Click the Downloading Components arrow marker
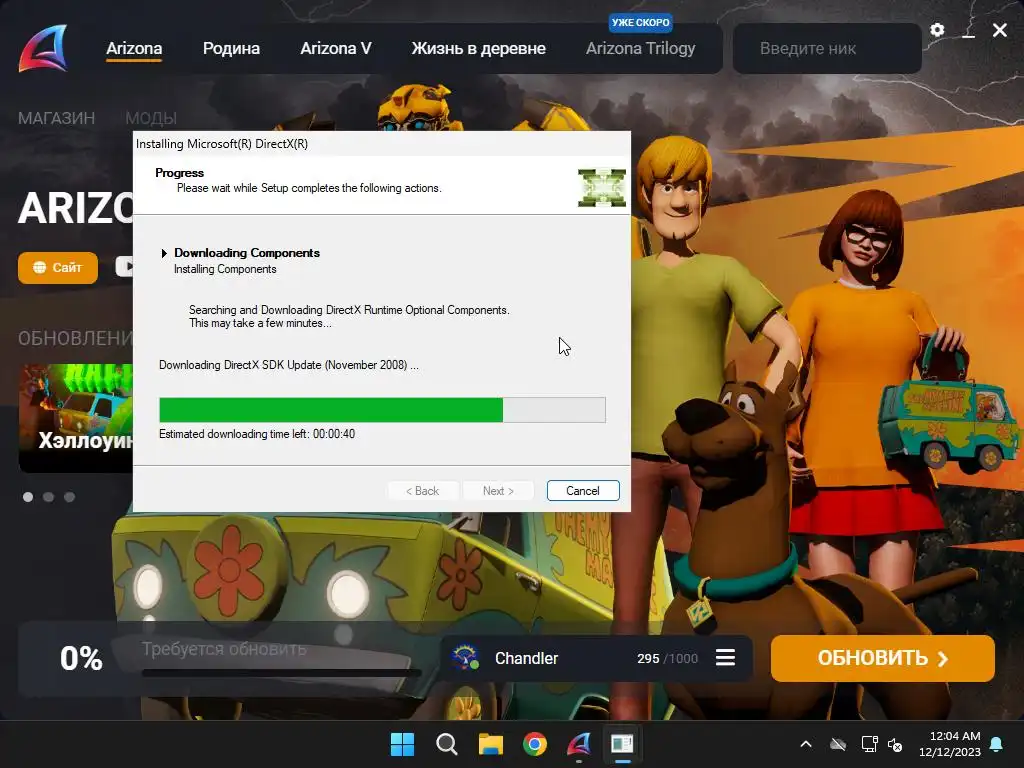The image size is (1024, 768). (x=164, y=253)
